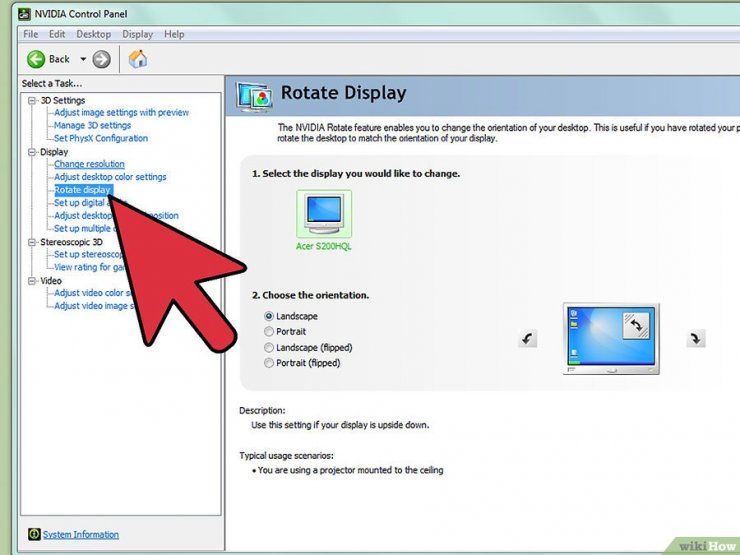Open Adjust image settings with preview
The image size is (740, 555).
point(121,112)
